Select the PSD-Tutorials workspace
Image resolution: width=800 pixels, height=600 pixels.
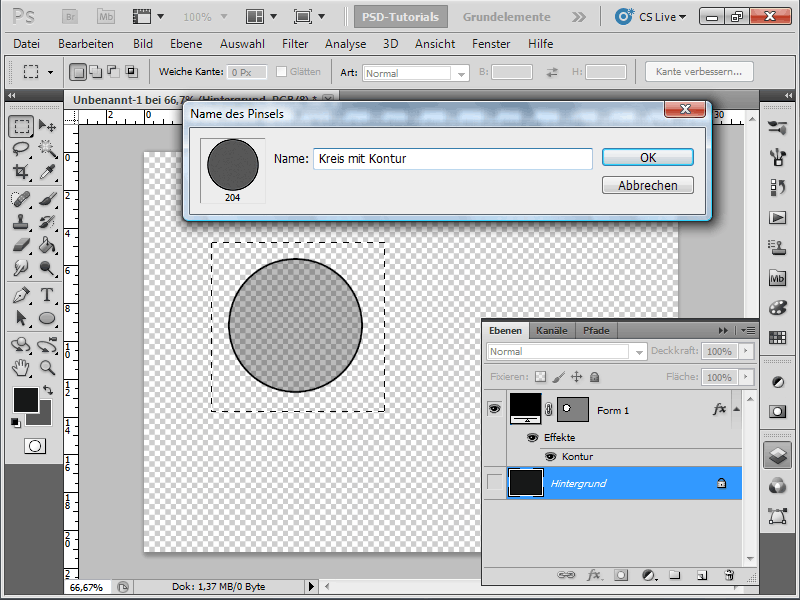pos(401,17)
